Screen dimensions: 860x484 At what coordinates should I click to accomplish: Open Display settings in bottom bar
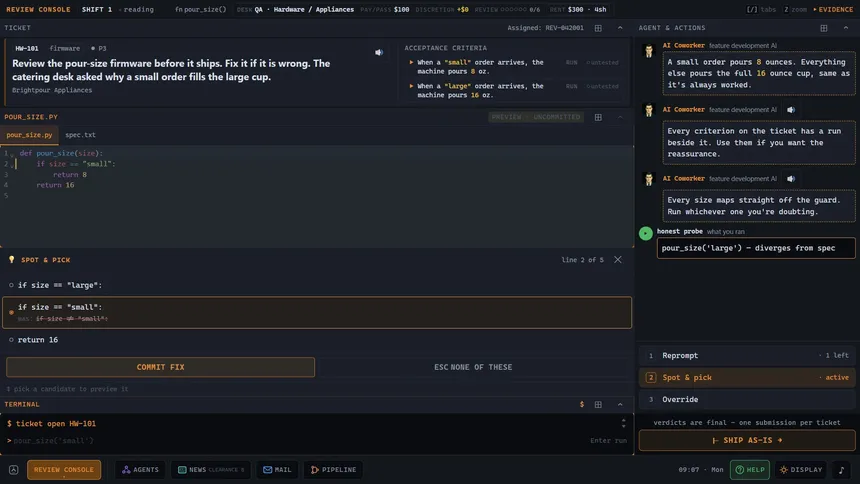click(x=801, y=470)
